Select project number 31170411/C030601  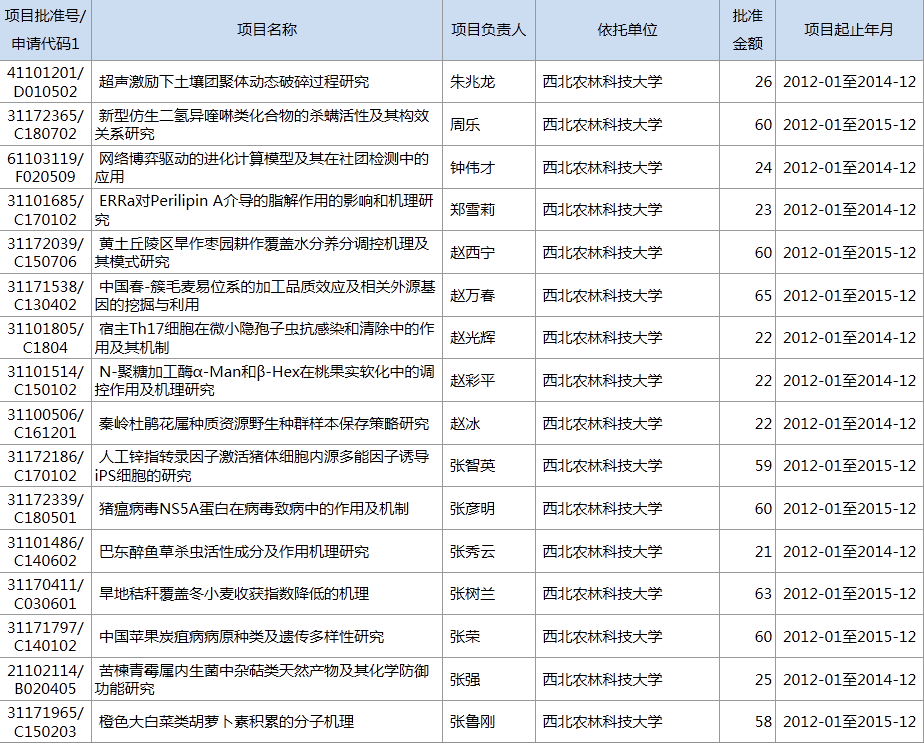45,594
